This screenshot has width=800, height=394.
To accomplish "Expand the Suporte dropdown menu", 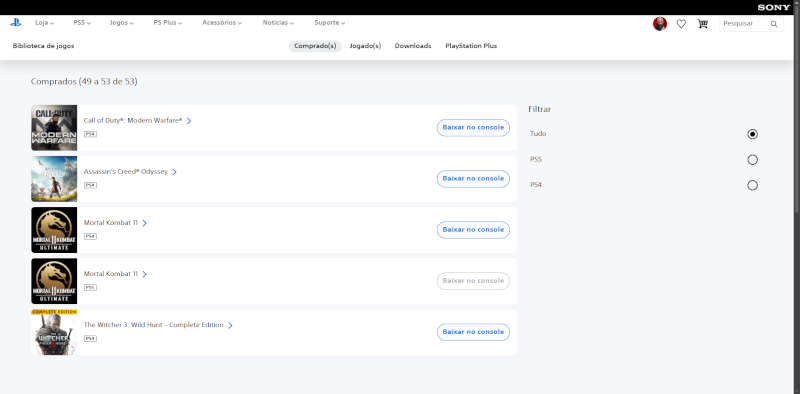I will click(330, 23).
